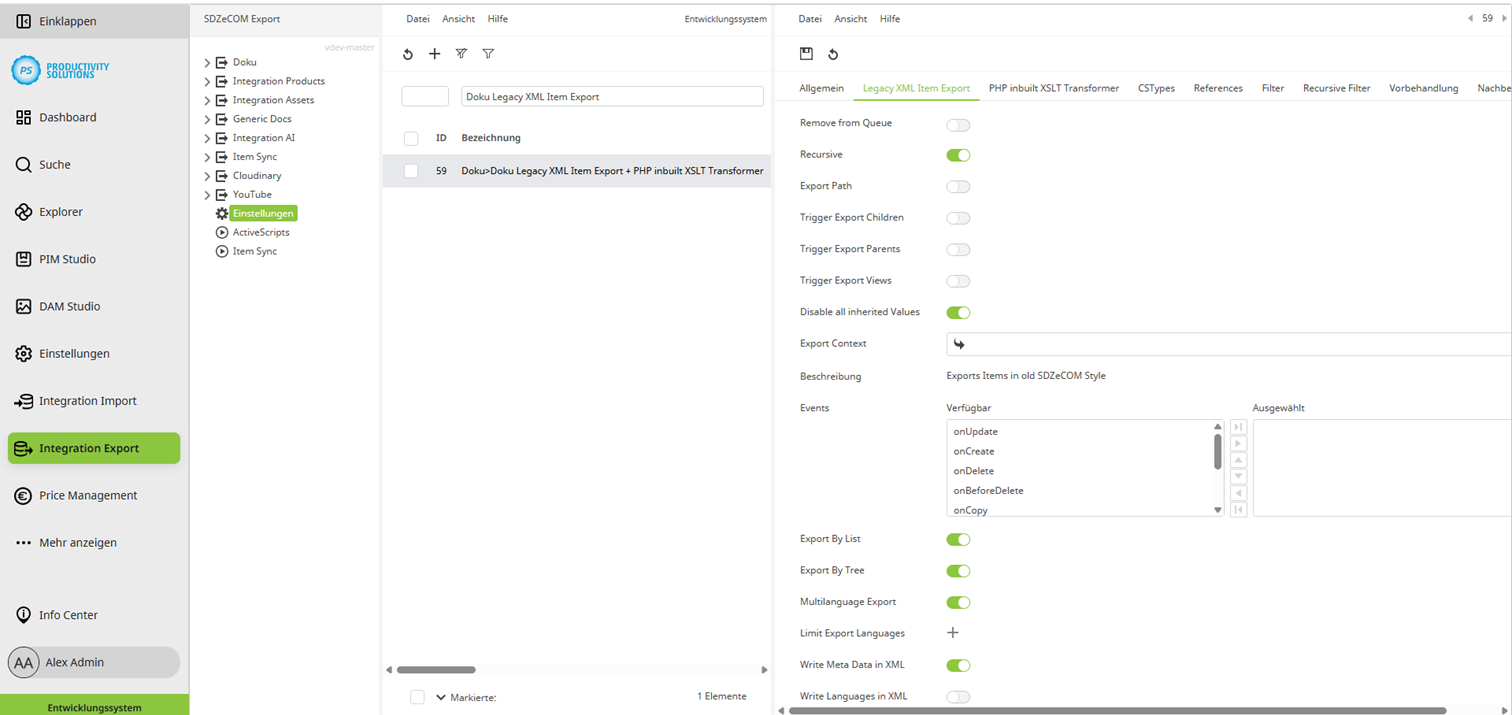Check the checkbox for export row 59
This screenshot has width=1512, height=715.
410,170
